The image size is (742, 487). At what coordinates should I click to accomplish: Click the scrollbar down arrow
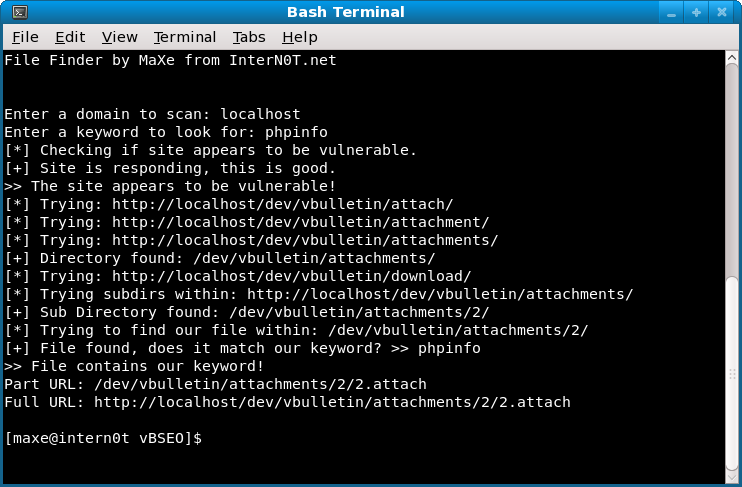tap(732, 477)
